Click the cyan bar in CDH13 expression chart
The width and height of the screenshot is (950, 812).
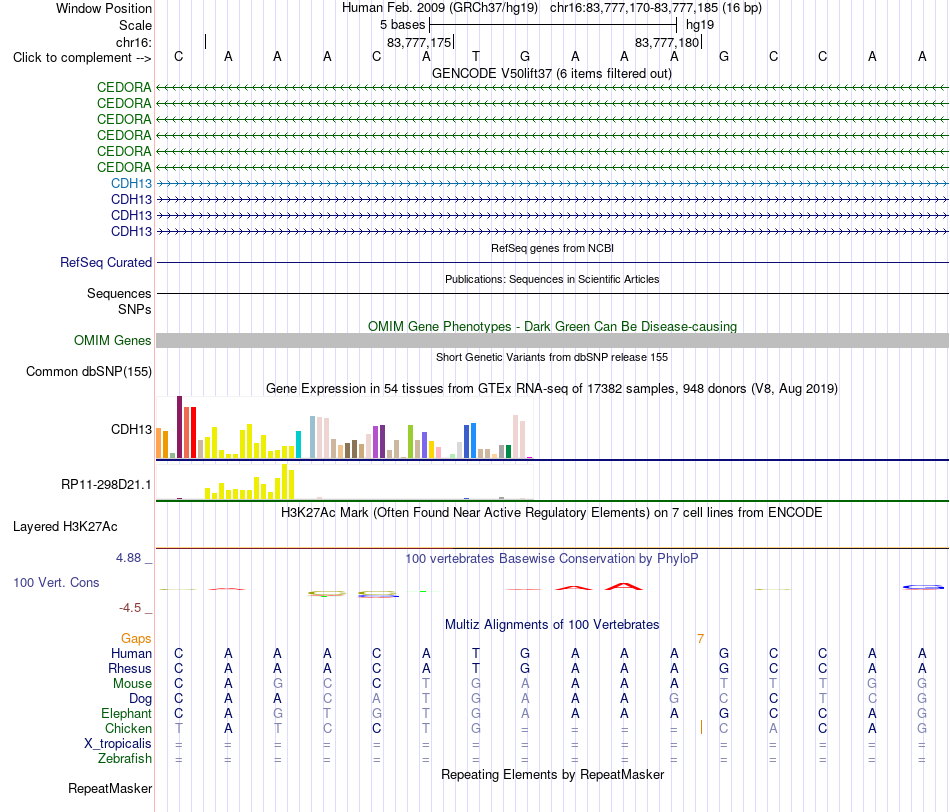(298, 444)
